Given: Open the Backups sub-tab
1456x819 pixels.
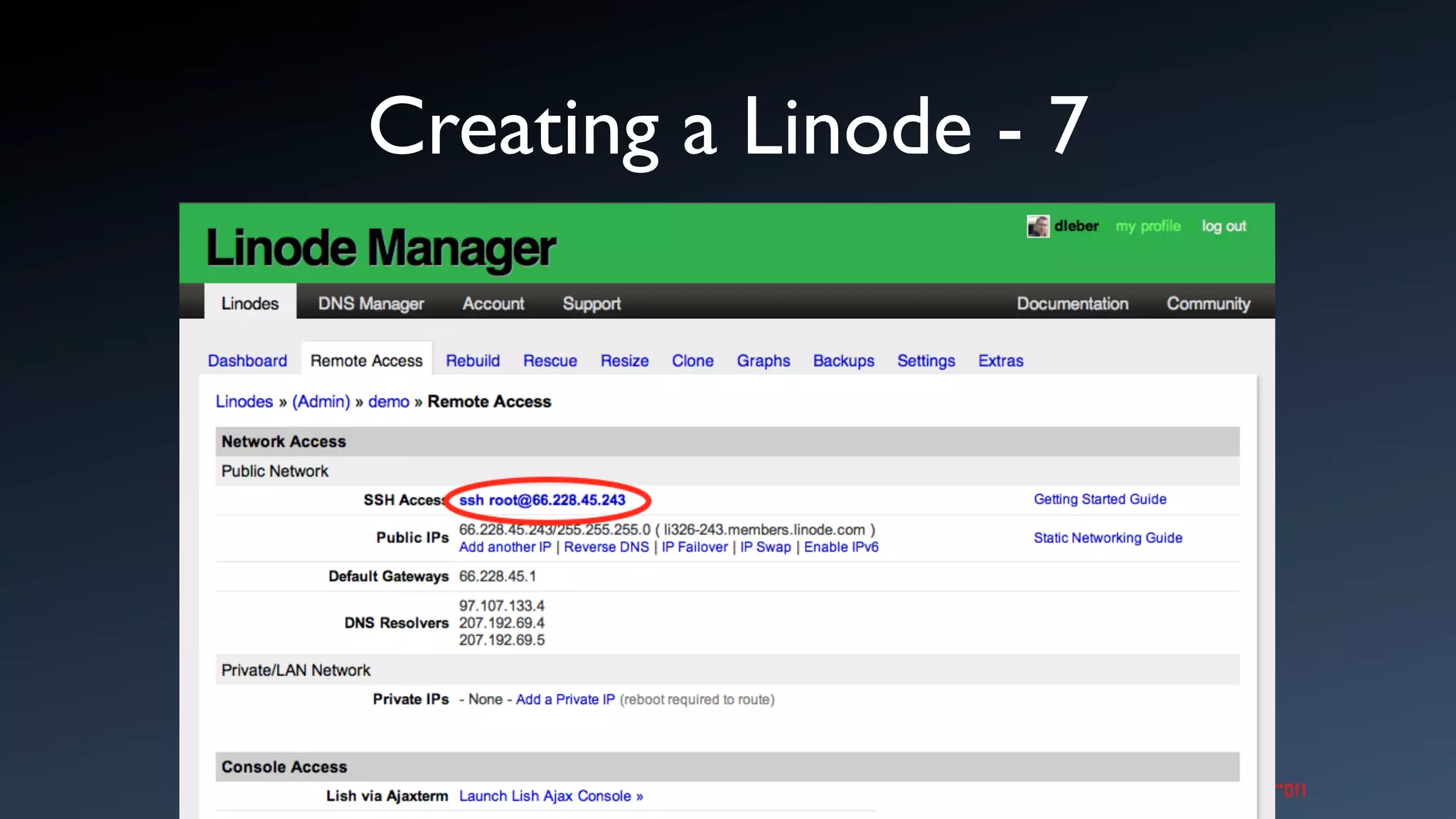Looking at the screenshot, I should click(843, 360).
